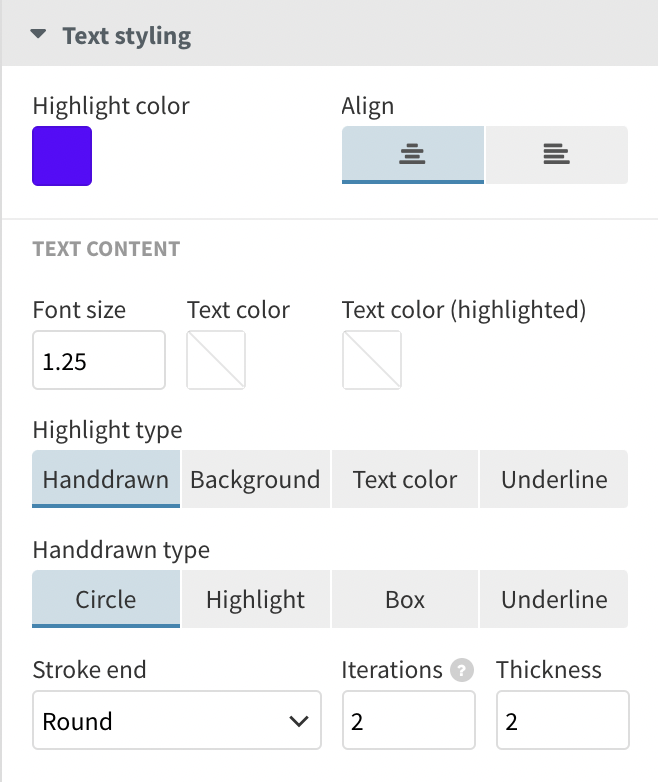Choose Text color highlight type

click(405, 479)
